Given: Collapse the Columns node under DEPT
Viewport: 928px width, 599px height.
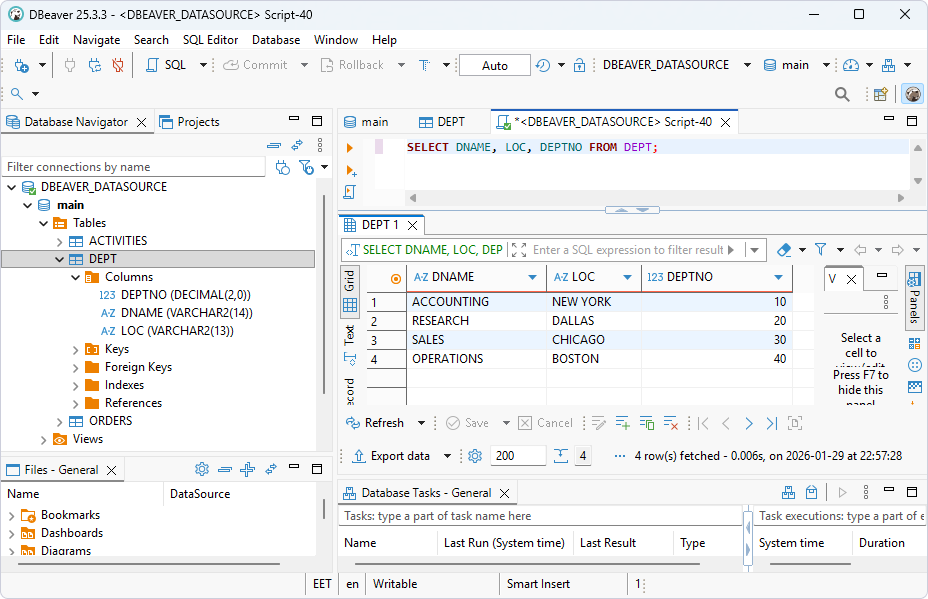Looking at the screenshot, I should 74,276.
